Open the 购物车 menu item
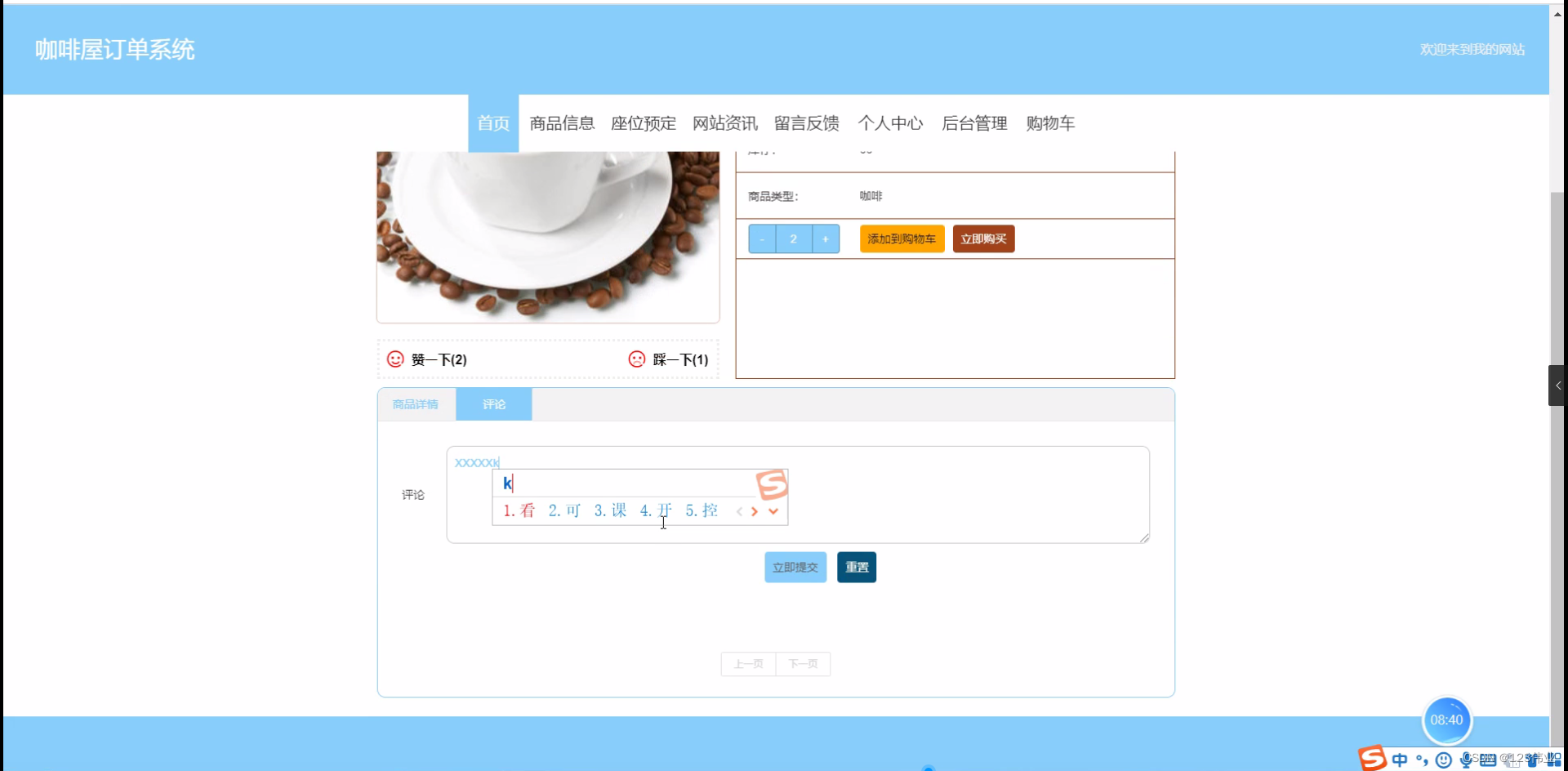The image size is (1568, 771). point(1050,123)
